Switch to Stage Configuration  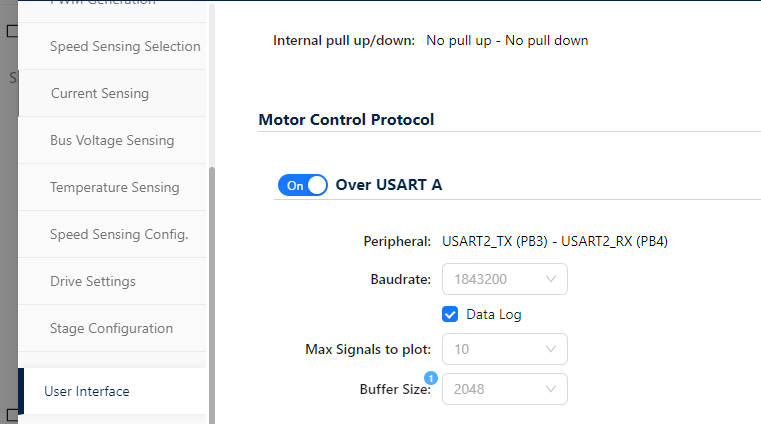(x=111, y=328)
